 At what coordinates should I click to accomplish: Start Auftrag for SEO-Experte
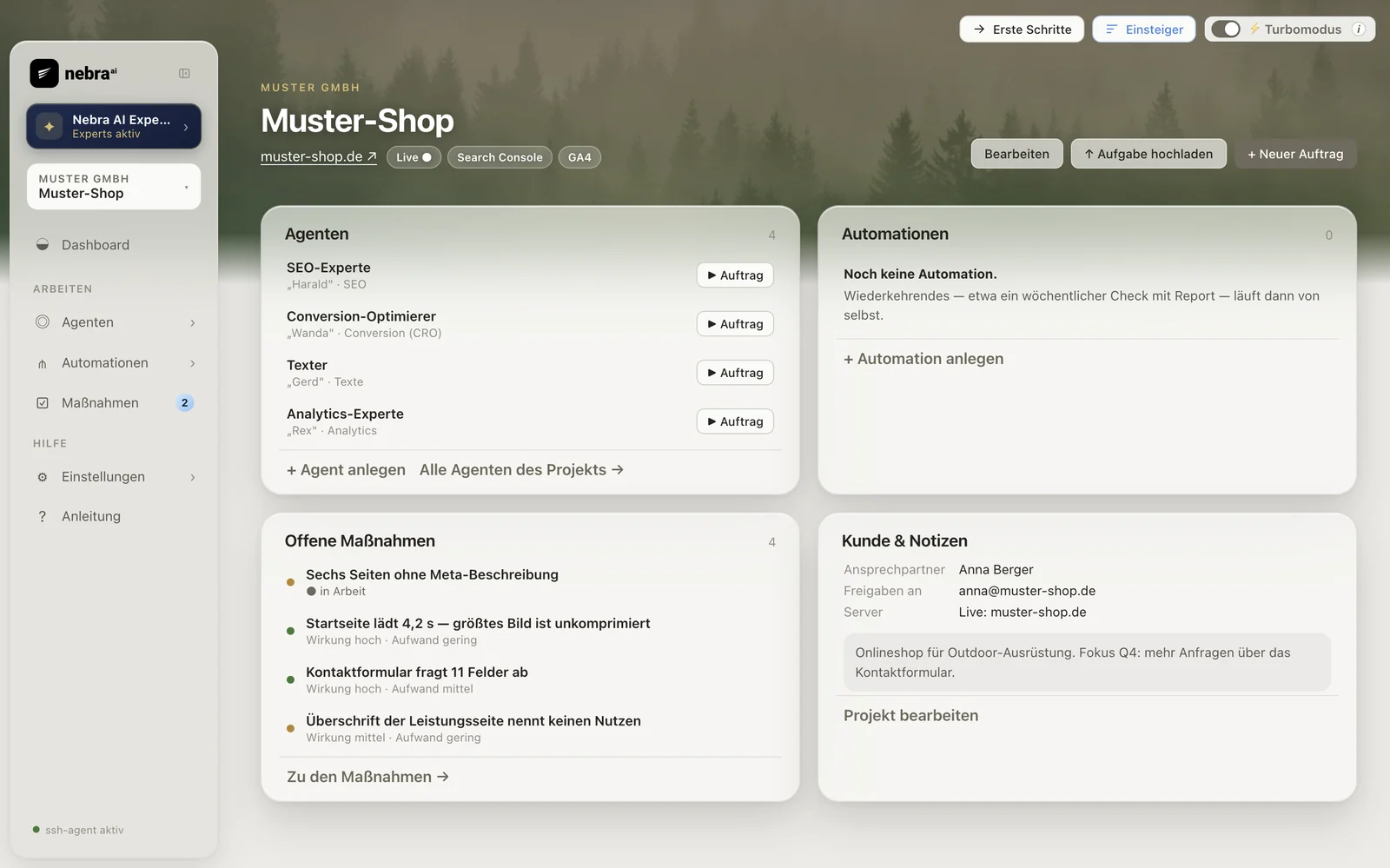tap(735, 275)
